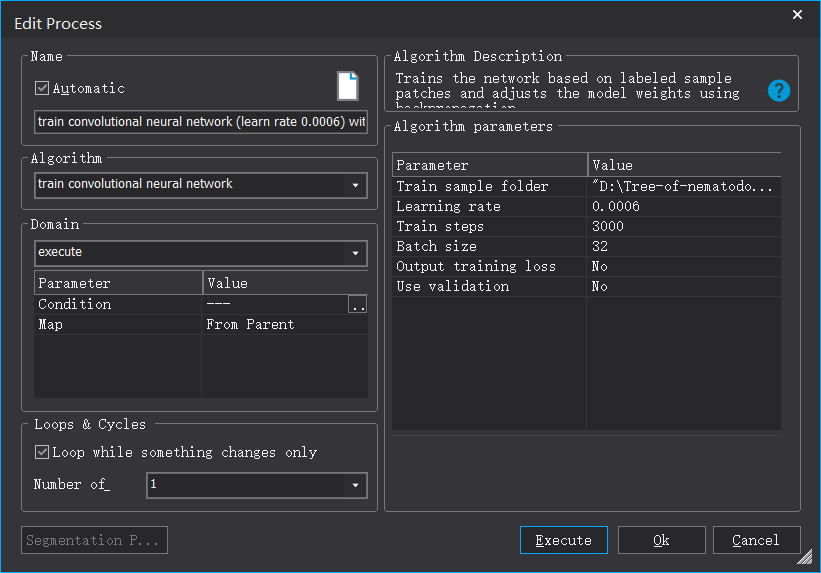Open the execute domain dropdown

(x=355, y=253)
